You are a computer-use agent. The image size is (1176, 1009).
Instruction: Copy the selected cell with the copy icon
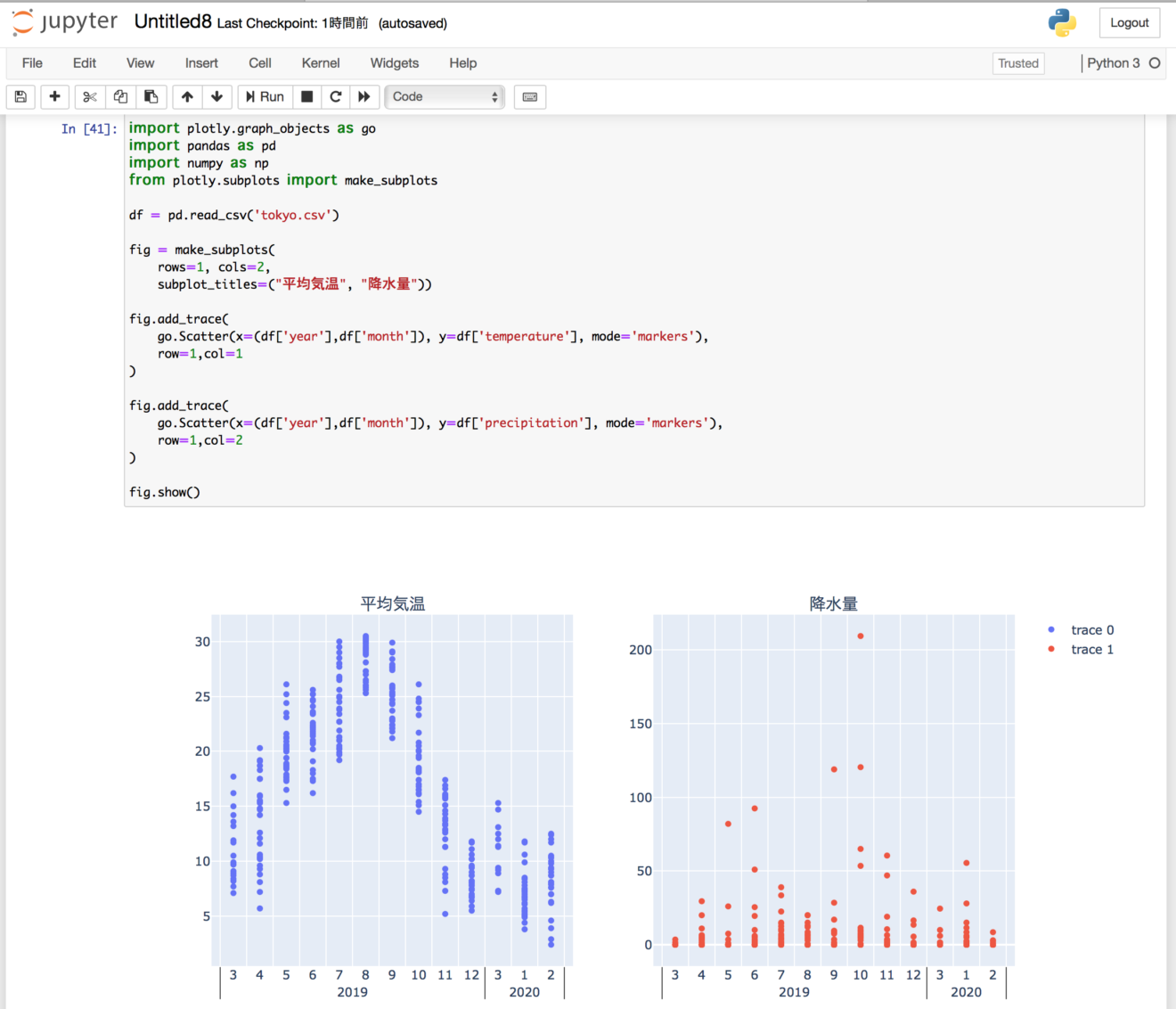(120, 96)
